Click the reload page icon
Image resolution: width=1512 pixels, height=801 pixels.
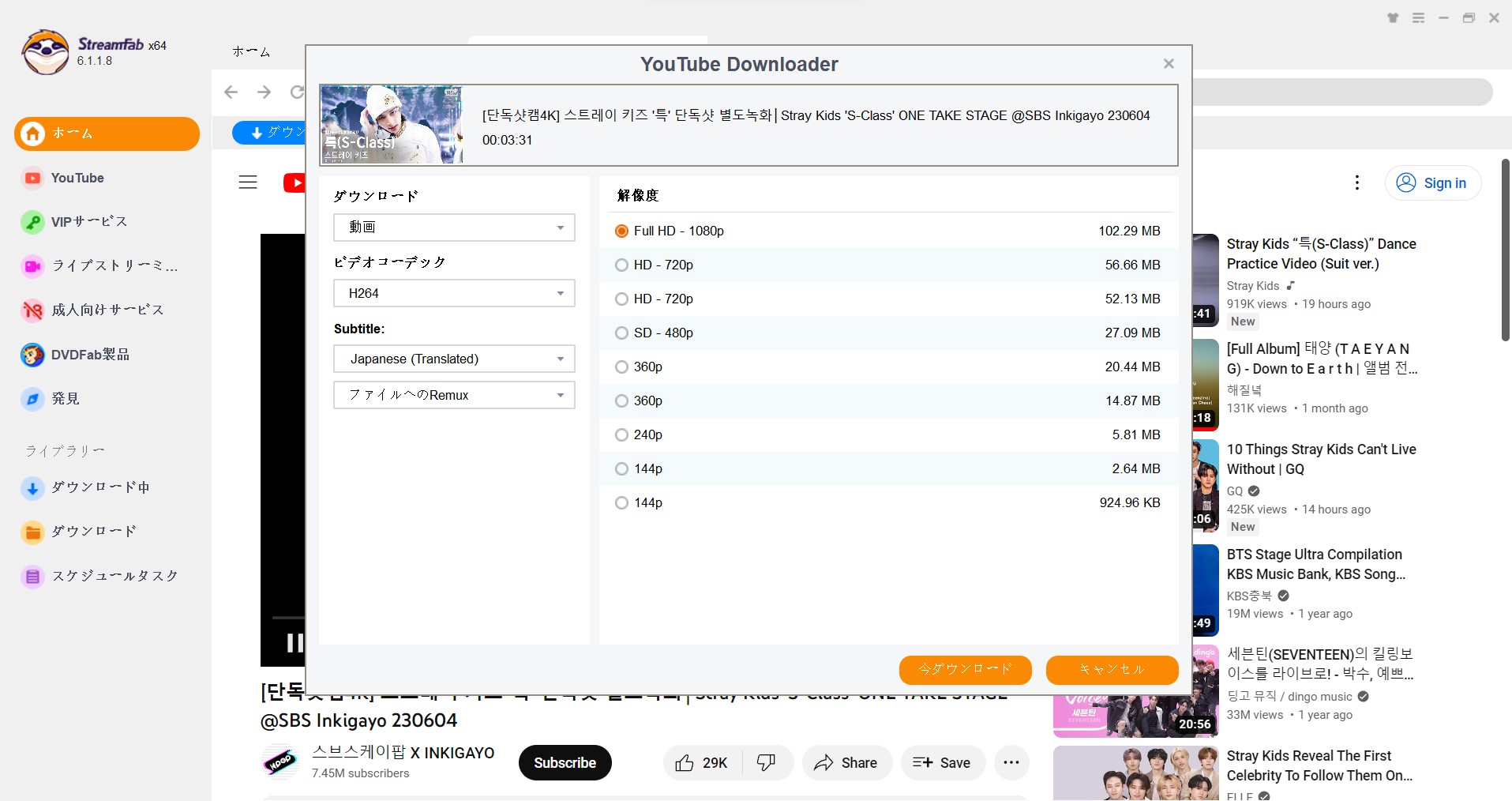tap(297, 92)
